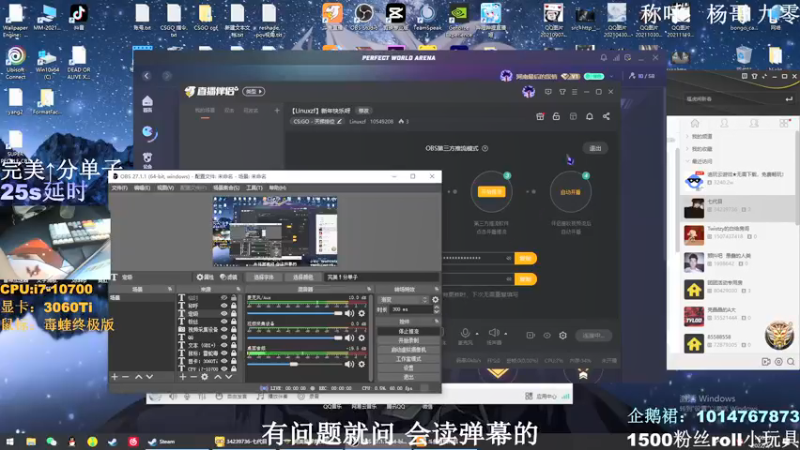Click OBS text field reading 完美↑分单子
The width and height of the screenshot is (800, 450).
pos(381,277)
